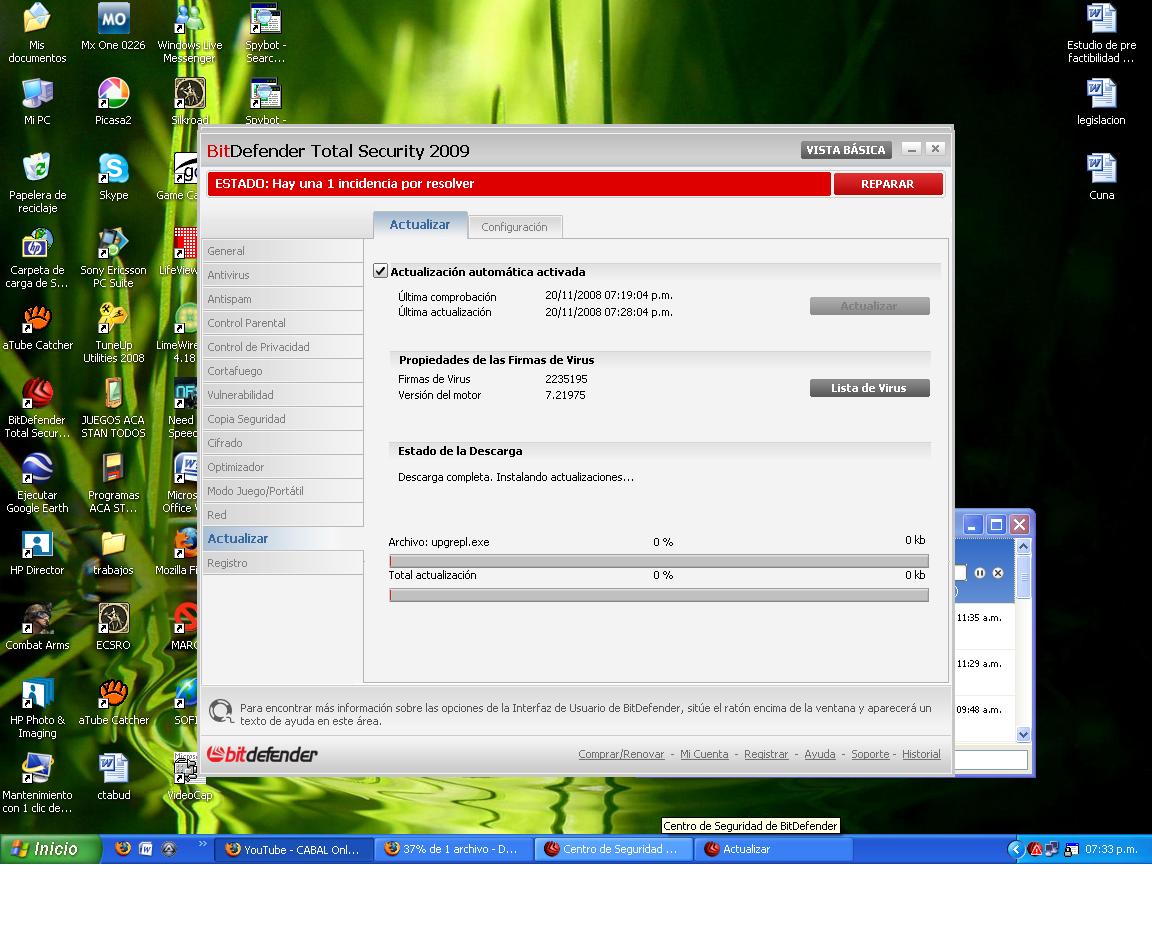Click the Registrar link
This screenshot has width=1152, height=926.
pyautogui.click(x=766, y=754)
